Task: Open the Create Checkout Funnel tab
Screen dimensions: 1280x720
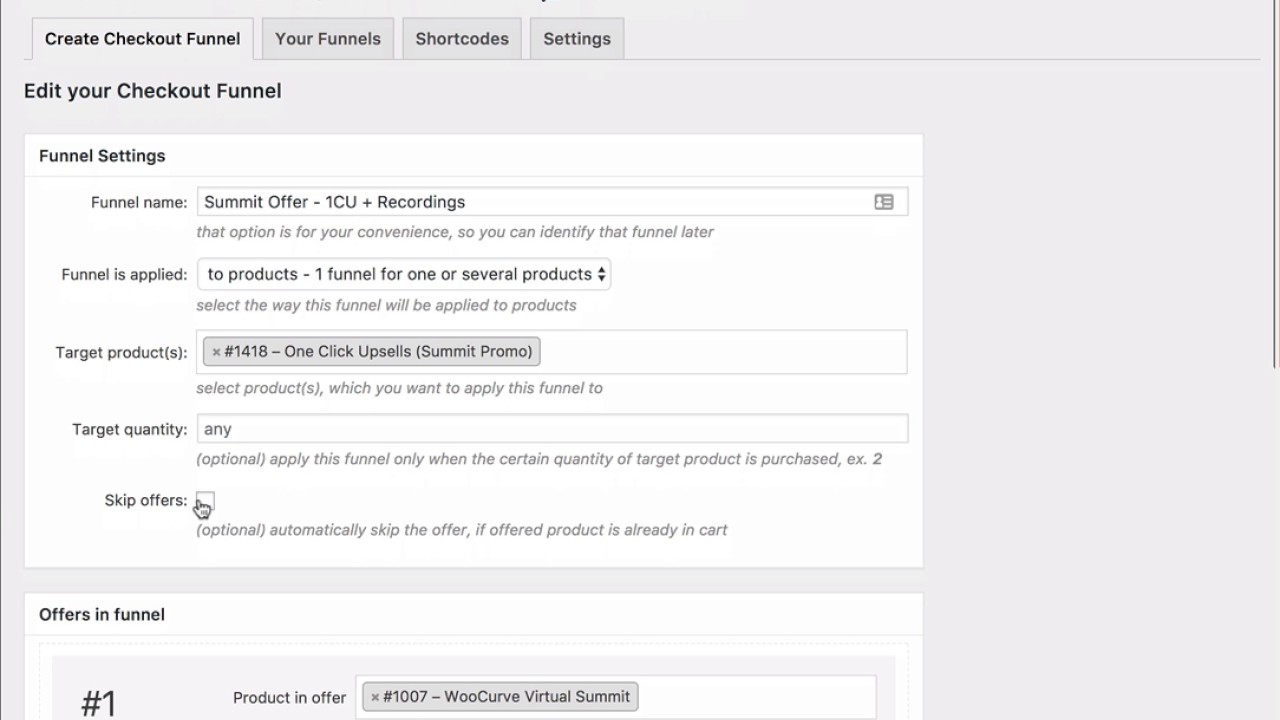Action: click(142, 39)
